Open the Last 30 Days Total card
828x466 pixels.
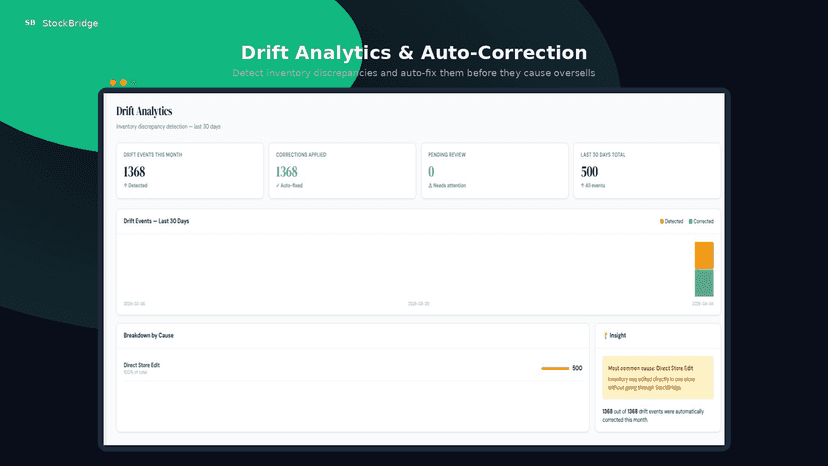coord(647,171)
